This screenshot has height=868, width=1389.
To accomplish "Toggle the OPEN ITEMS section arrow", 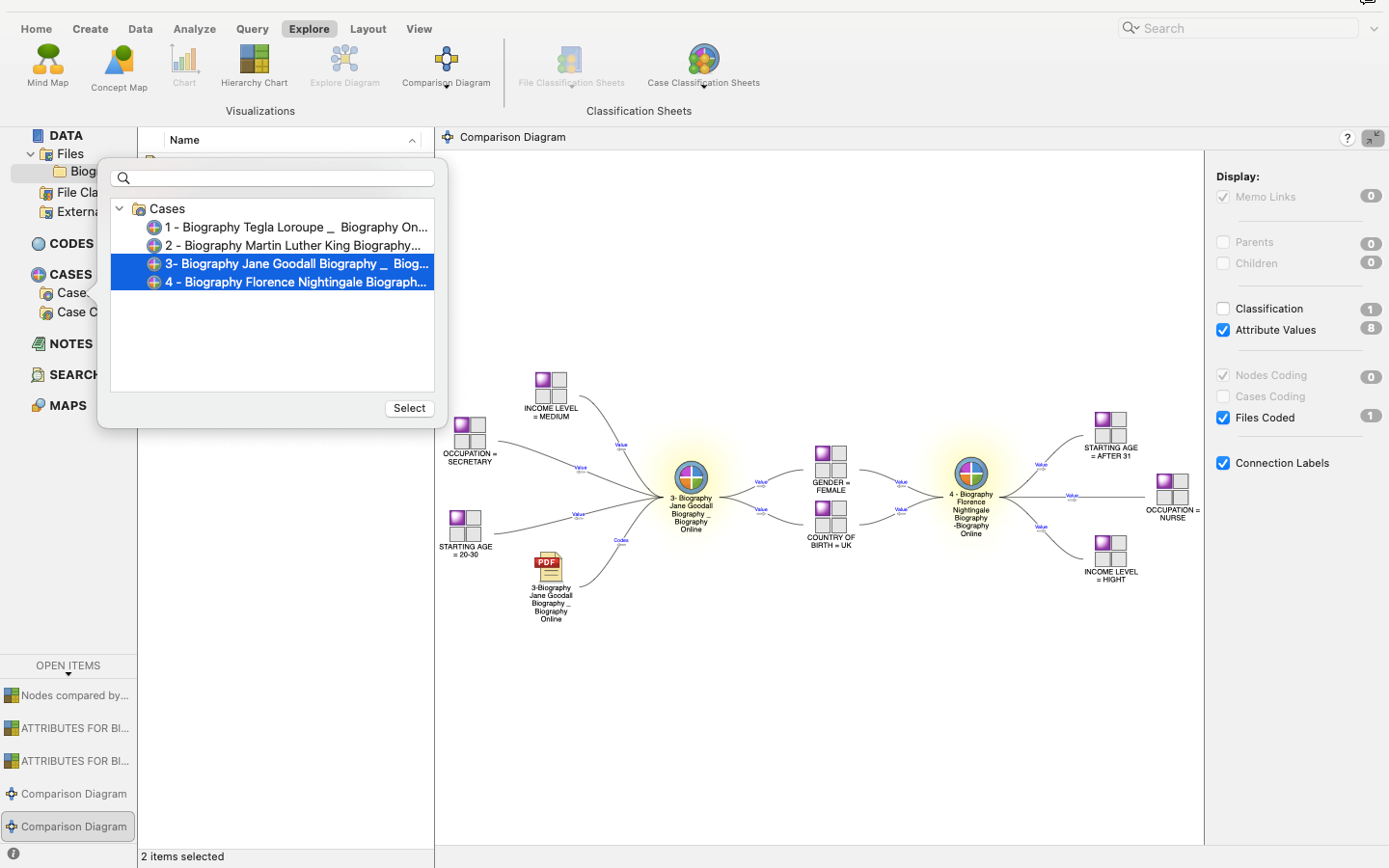I will click(68, 674).
